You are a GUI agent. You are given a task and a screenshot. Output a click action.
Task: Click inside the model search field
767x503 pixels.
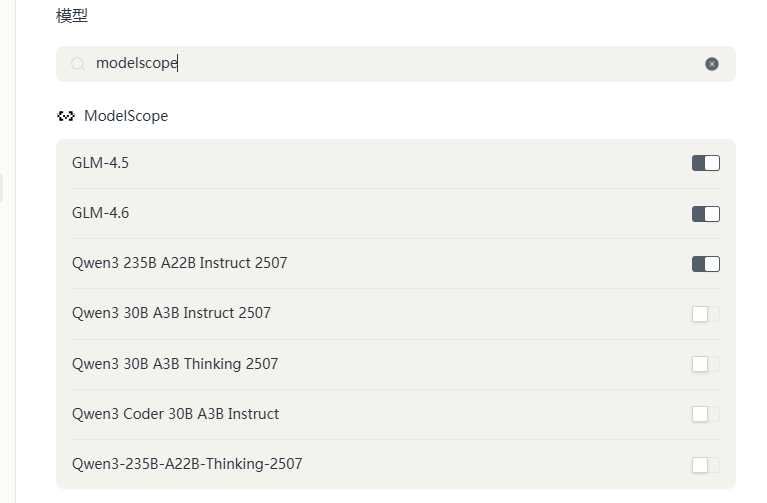click(396, 64)
